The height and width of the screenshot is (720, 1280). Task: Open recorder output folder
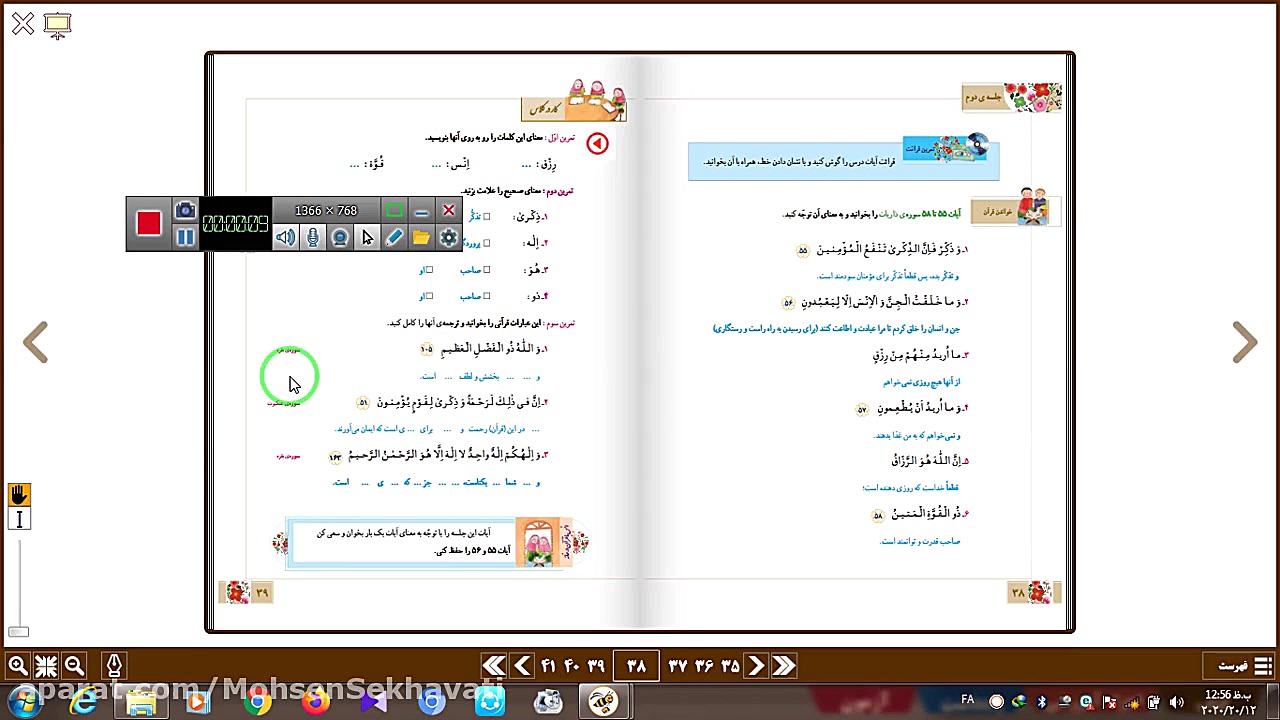tap(421, 237)
